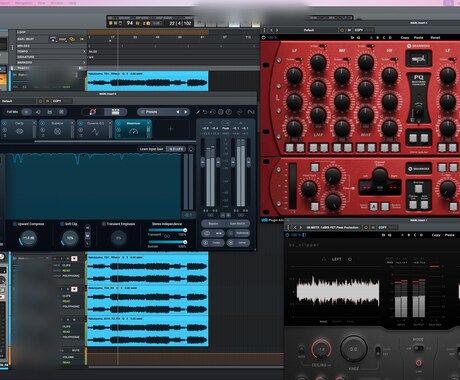This screenshot has height=380, width=460.
Task: Select the Maximizer module in Ozone
Action: (x=133, y=129)
